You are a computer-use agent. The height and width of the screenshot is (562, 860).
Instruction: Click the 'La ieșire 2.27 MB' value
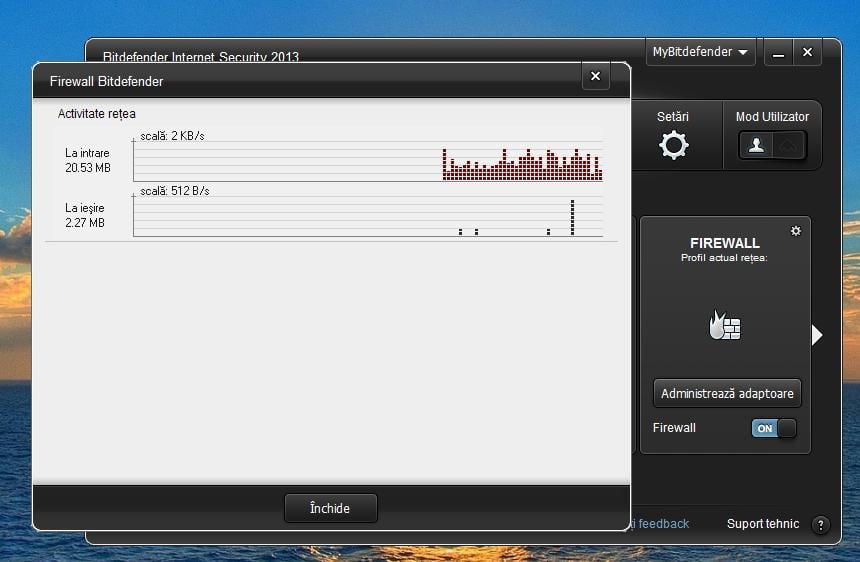tap(85, 215)
